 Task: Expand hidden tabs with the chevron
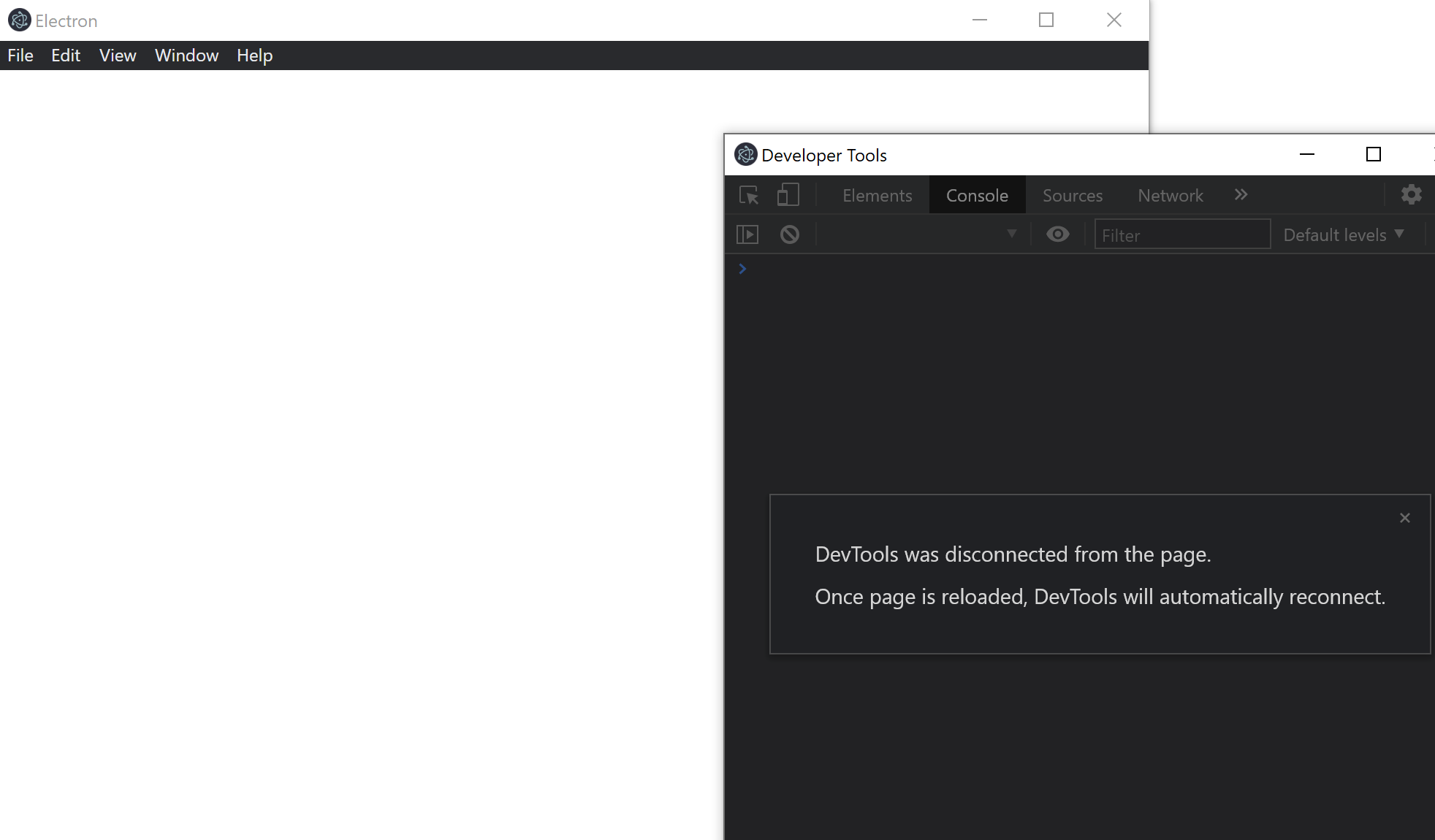tap(1240, 195)
